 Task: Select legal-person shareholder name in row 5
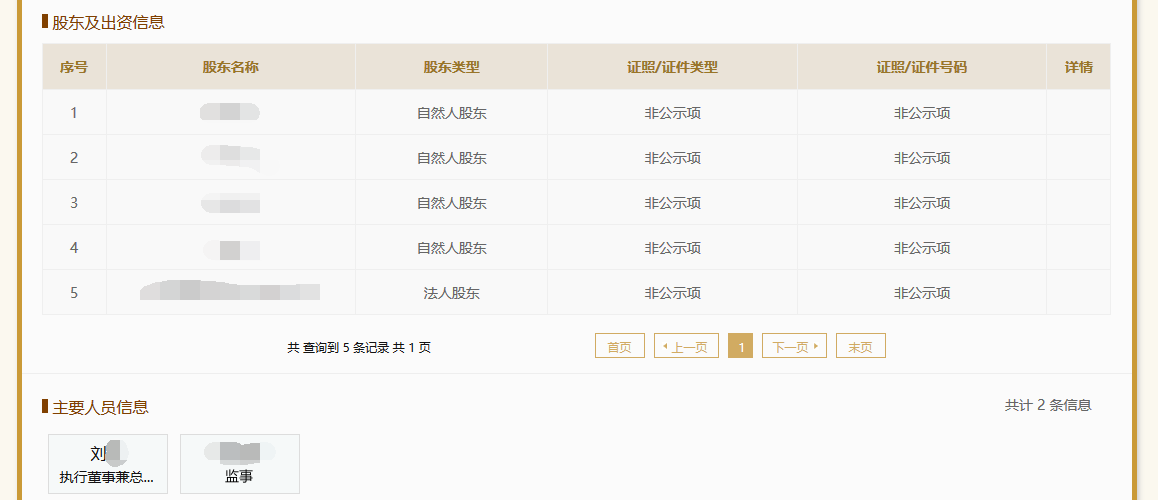tap(230, 291)
